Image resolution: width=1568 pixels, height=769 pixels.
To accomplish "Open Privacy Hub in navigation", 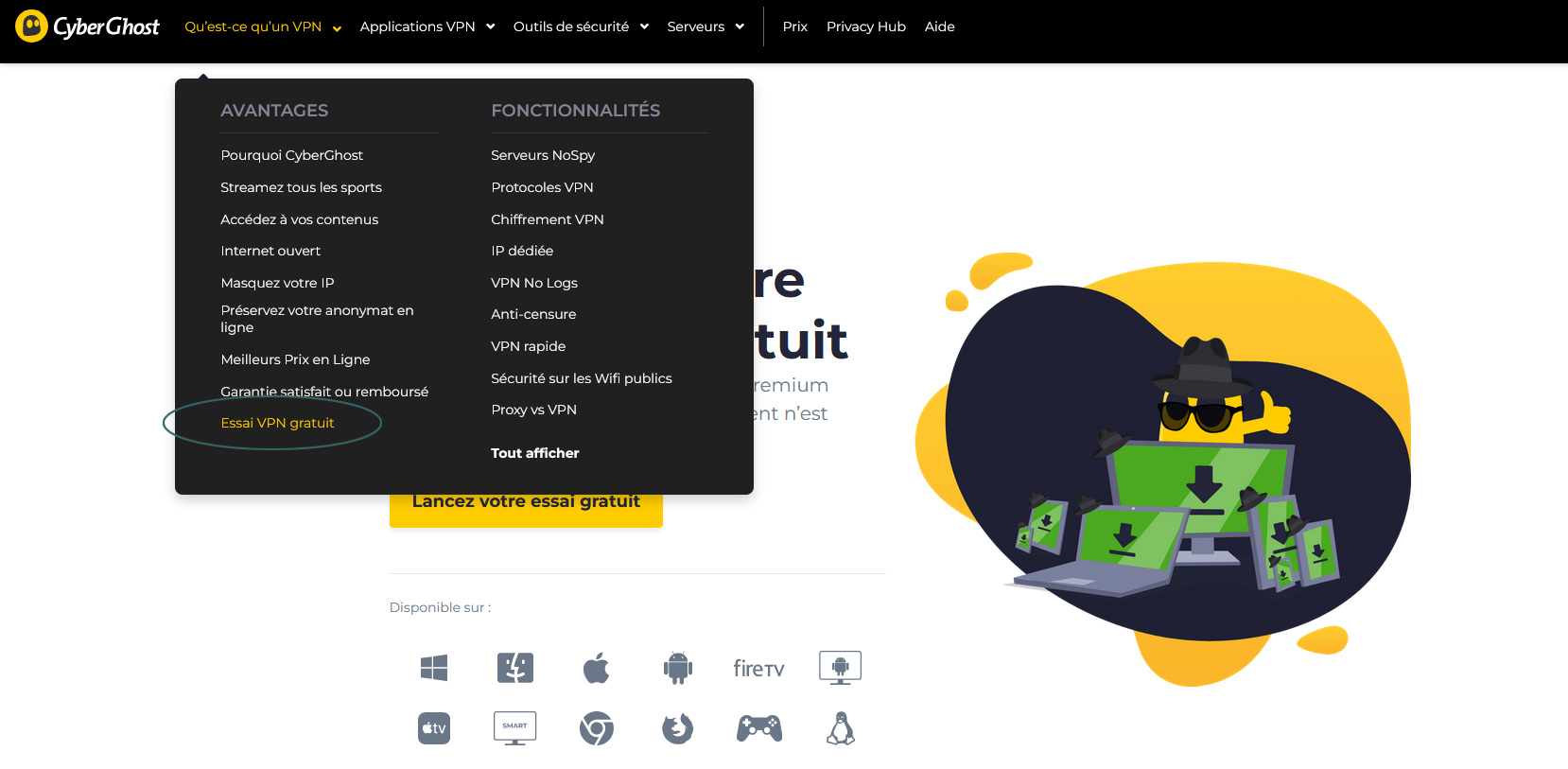I will 866,26.
